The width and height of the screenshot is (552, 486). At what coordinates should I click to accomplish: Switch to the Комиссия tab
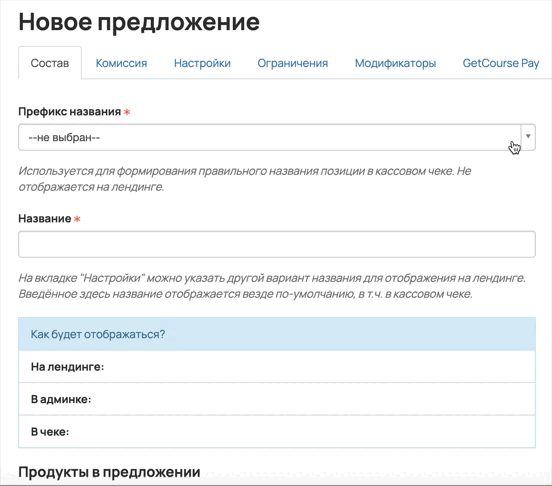[121, 63]
